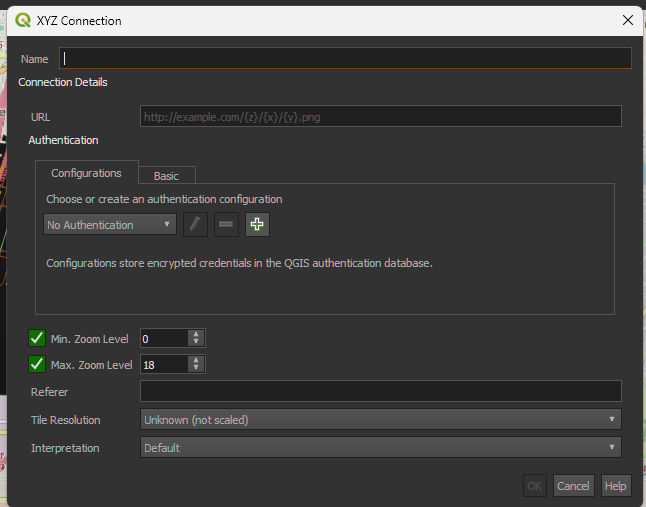Click the Referer text field
Viewport: 646px width, 507px height.
(380, 392)
